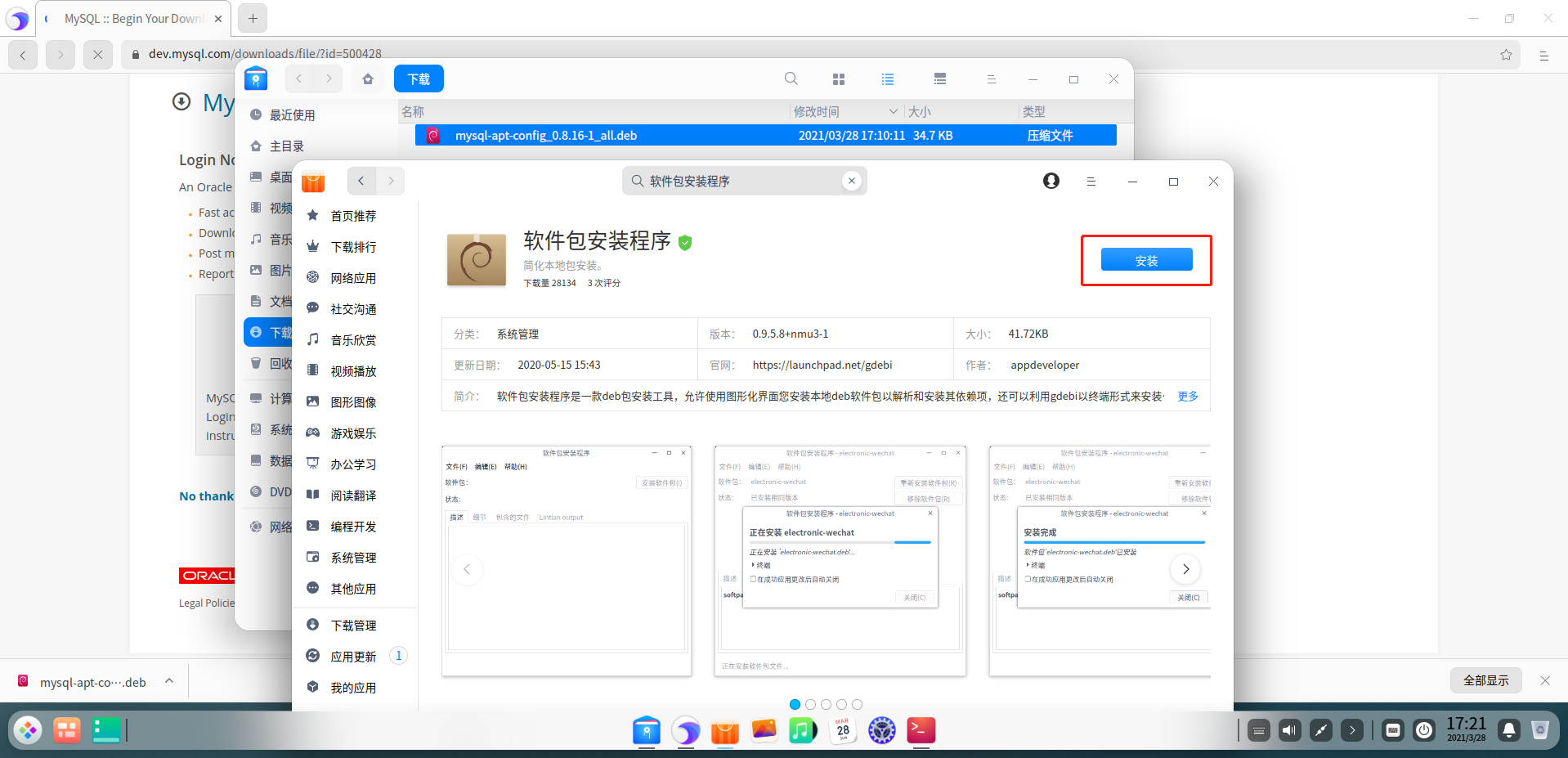Show the next screenshot in carousel
This screenshot has height=758, width=1568.
click(x=1185, y=569)
